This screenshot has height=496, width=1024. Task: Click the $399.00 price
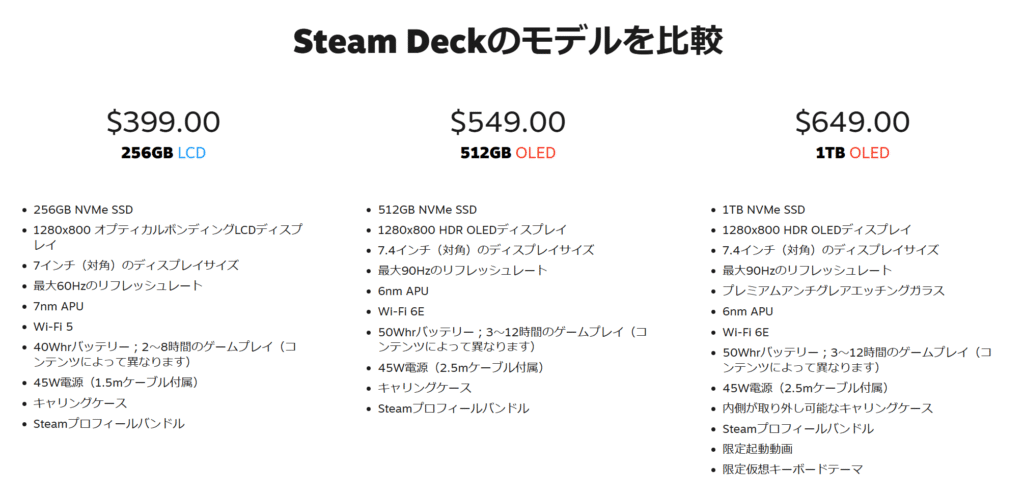tap(163, 122)
